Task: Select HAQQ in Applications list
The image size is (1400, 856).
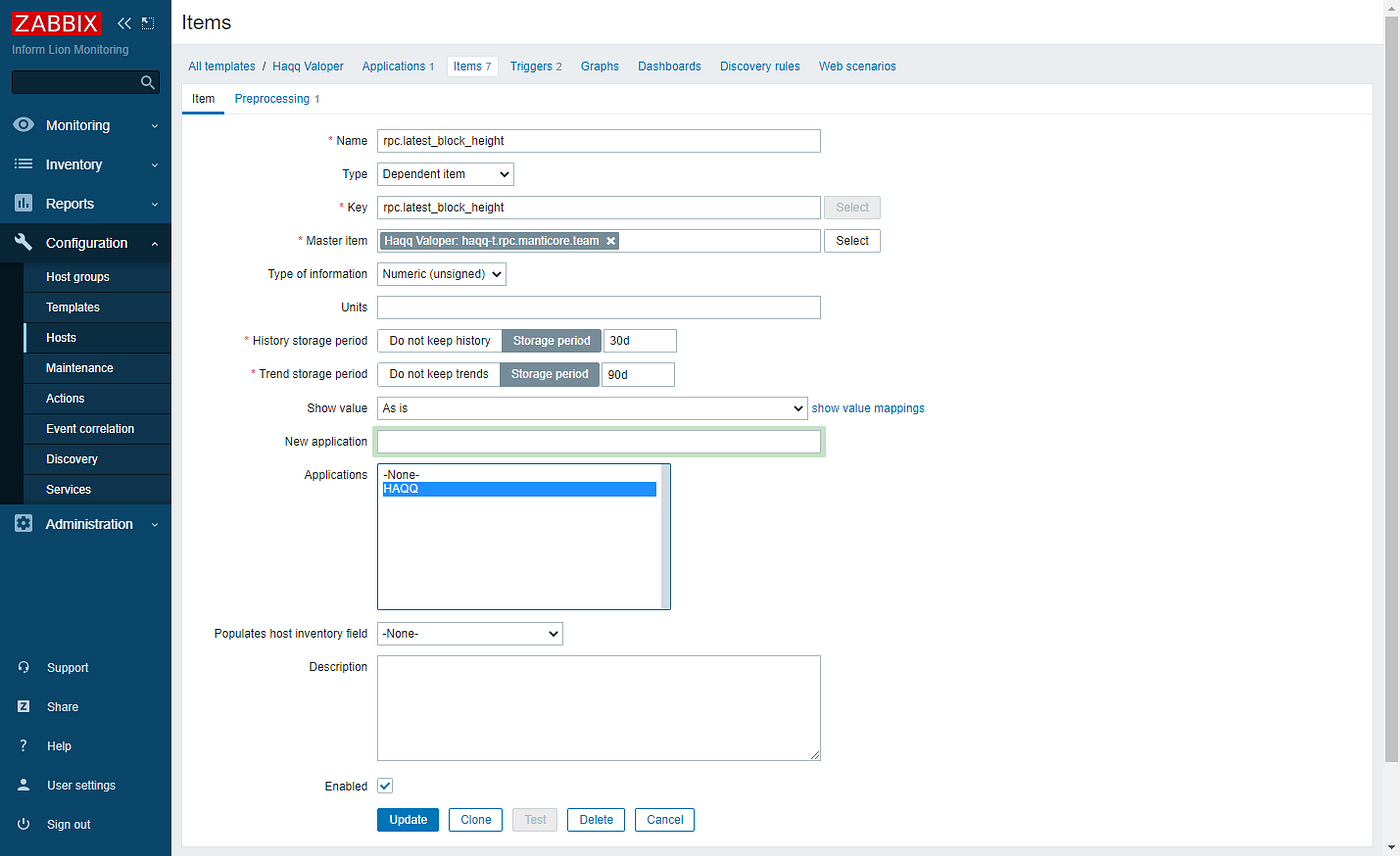Action: 518,489
